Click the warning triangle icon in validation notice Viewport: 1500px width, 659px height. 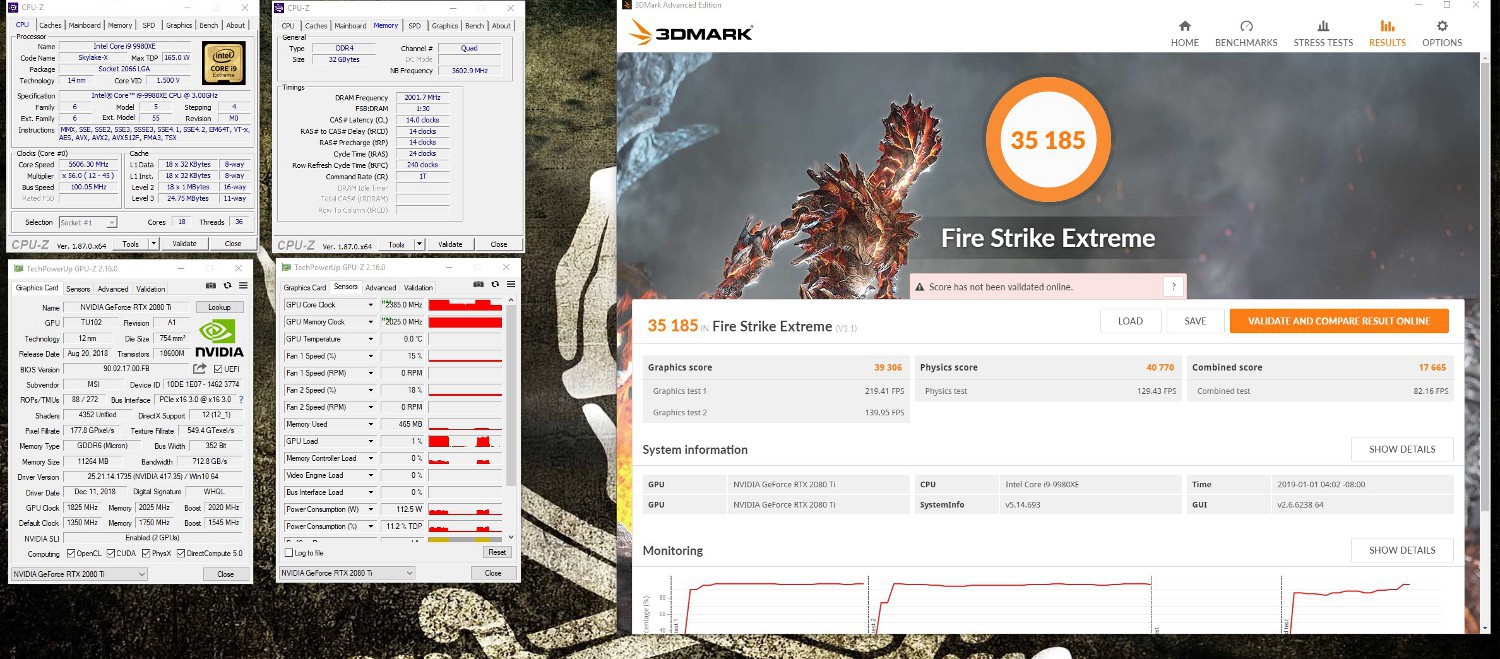coord(920,287)
